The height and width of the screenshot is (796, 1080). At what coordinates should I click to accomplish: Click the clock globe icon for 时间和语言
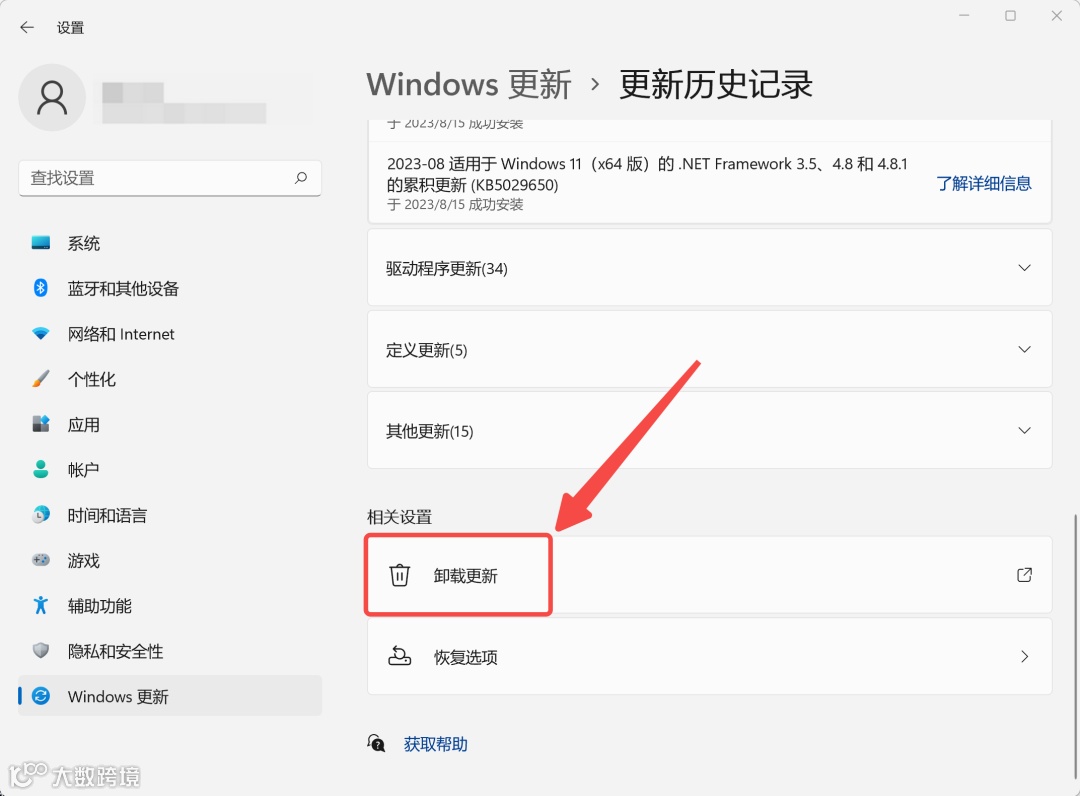click(x=41, y=514)
